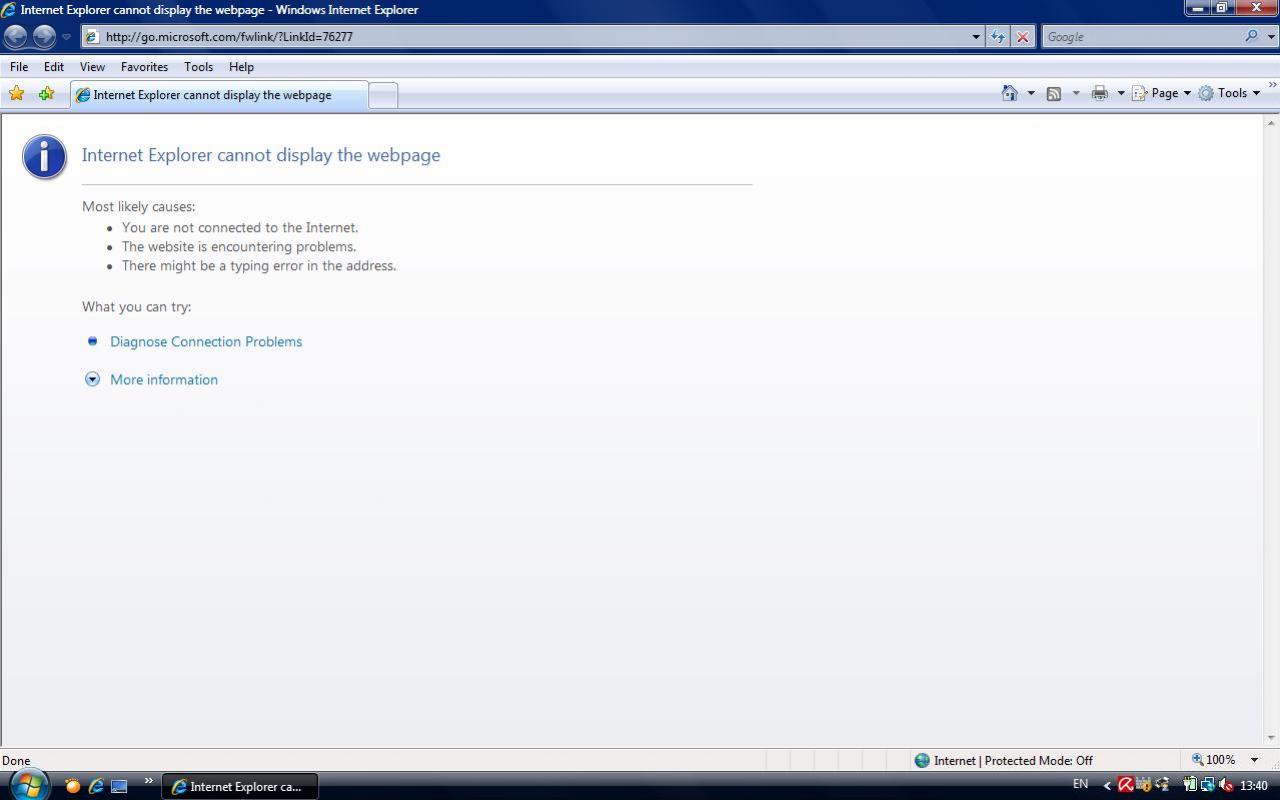Viewport: 1280px width, 800px height.
Task: Open the search provider options dropdown
Action: (x=1271, y=37)
